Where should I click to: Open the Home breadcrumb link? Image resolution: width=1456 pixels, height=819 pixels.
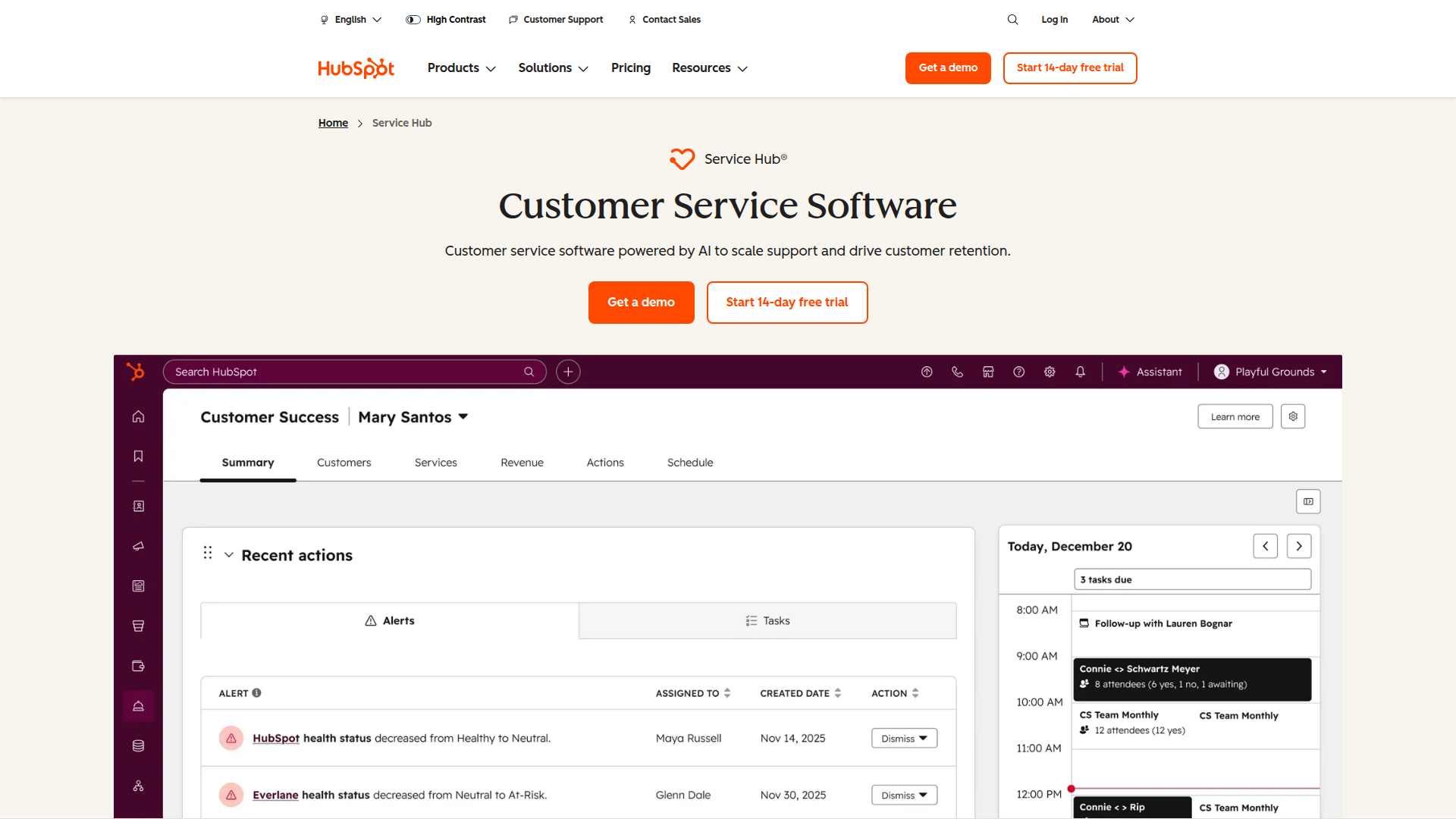pos(333,122)
